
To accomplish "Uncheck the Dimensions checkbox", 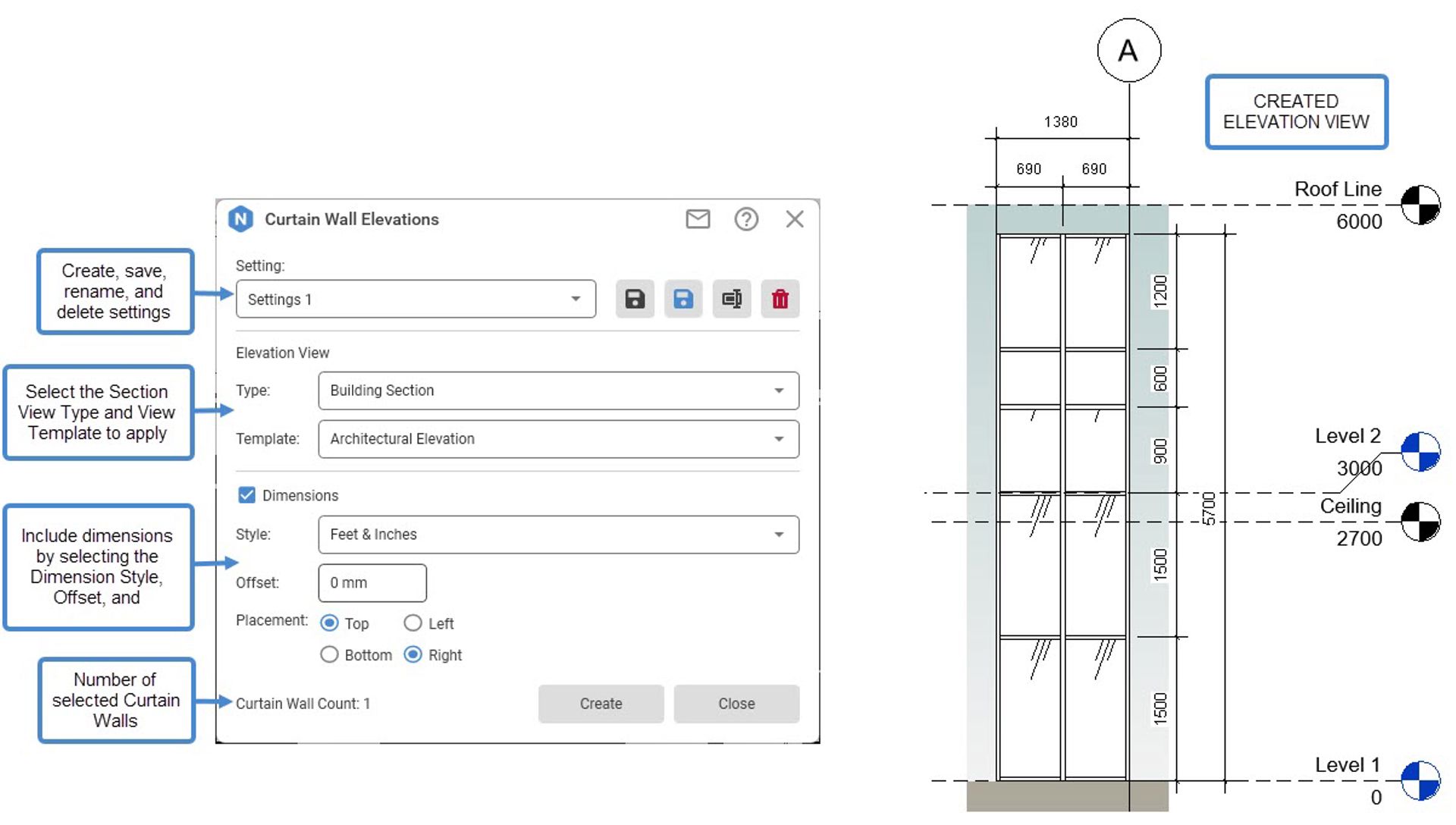I will [x=246, y=494].
